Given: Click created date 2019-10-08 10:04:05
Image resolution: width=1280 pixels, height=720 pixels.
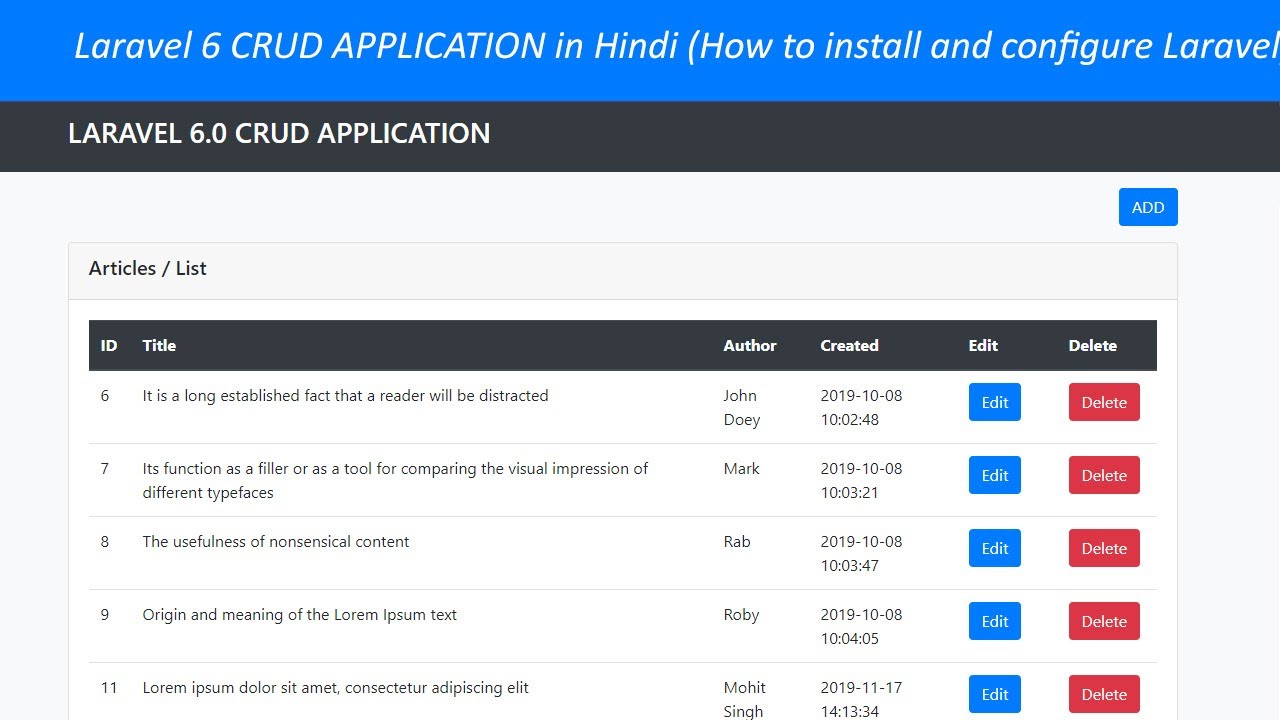Looking at the screenshot, I should coord(861,627).
